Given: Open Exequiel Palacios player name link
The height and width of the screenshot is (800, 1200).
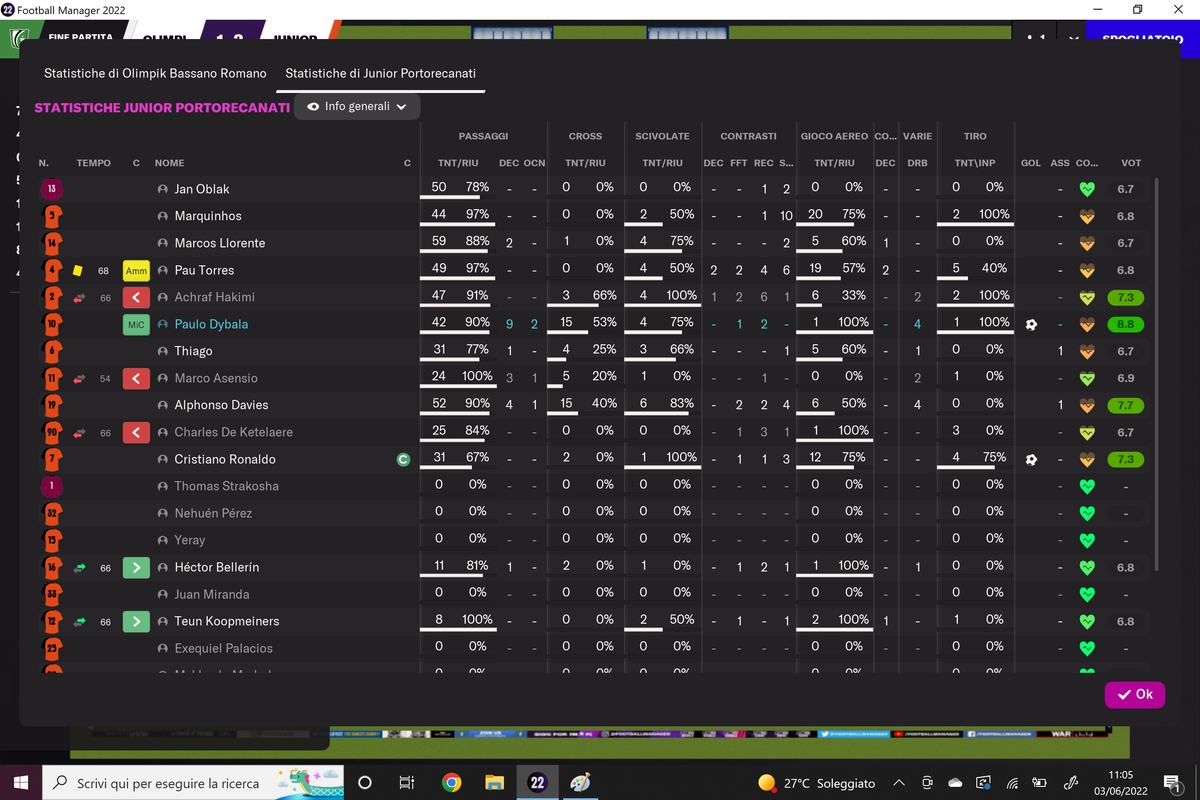Looking at the screenshot, I should [223, 648].
